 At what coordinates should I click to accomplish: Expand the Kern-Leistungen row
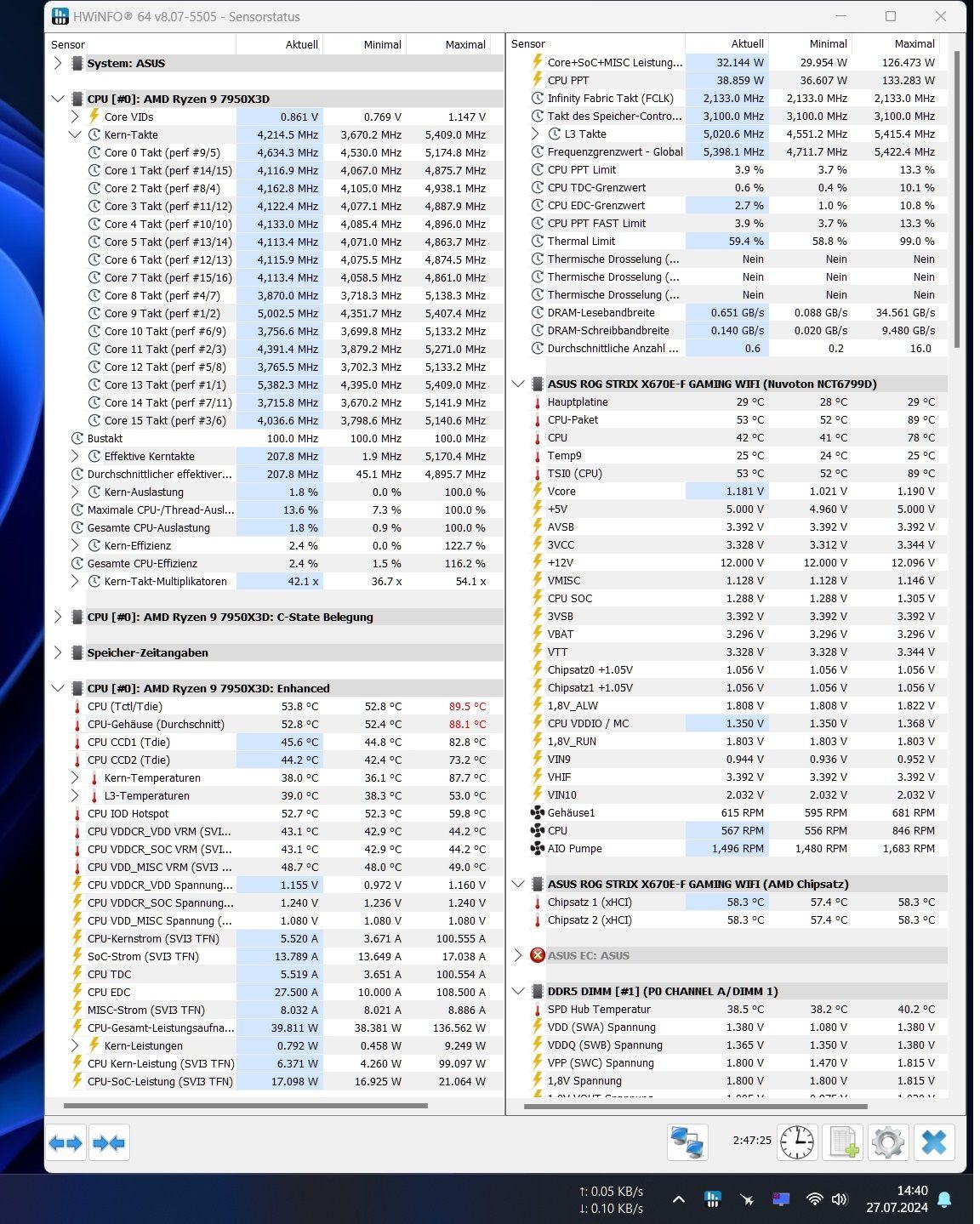(x=75, y=1045)
